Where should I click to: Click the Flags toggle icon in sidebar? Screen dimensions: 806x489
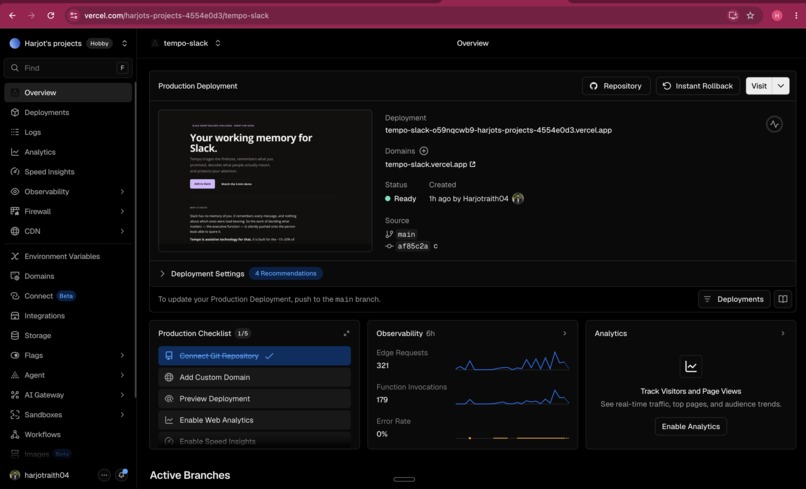(x=15, y=355)
